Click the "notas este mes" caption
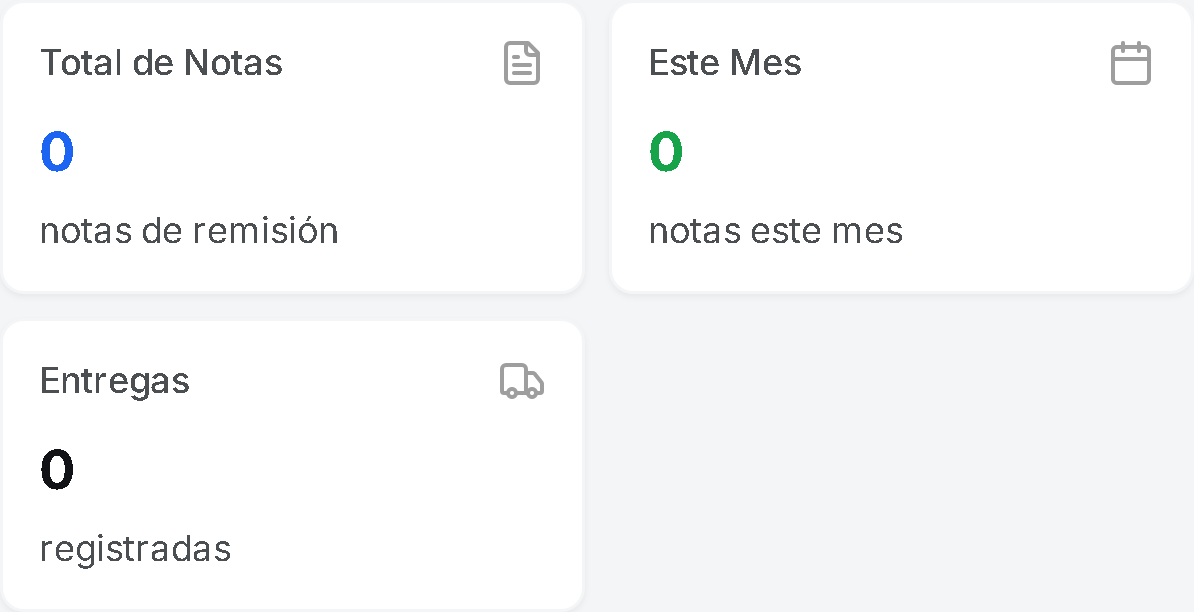Viewport: 1194px width, 612px height. 776,231
